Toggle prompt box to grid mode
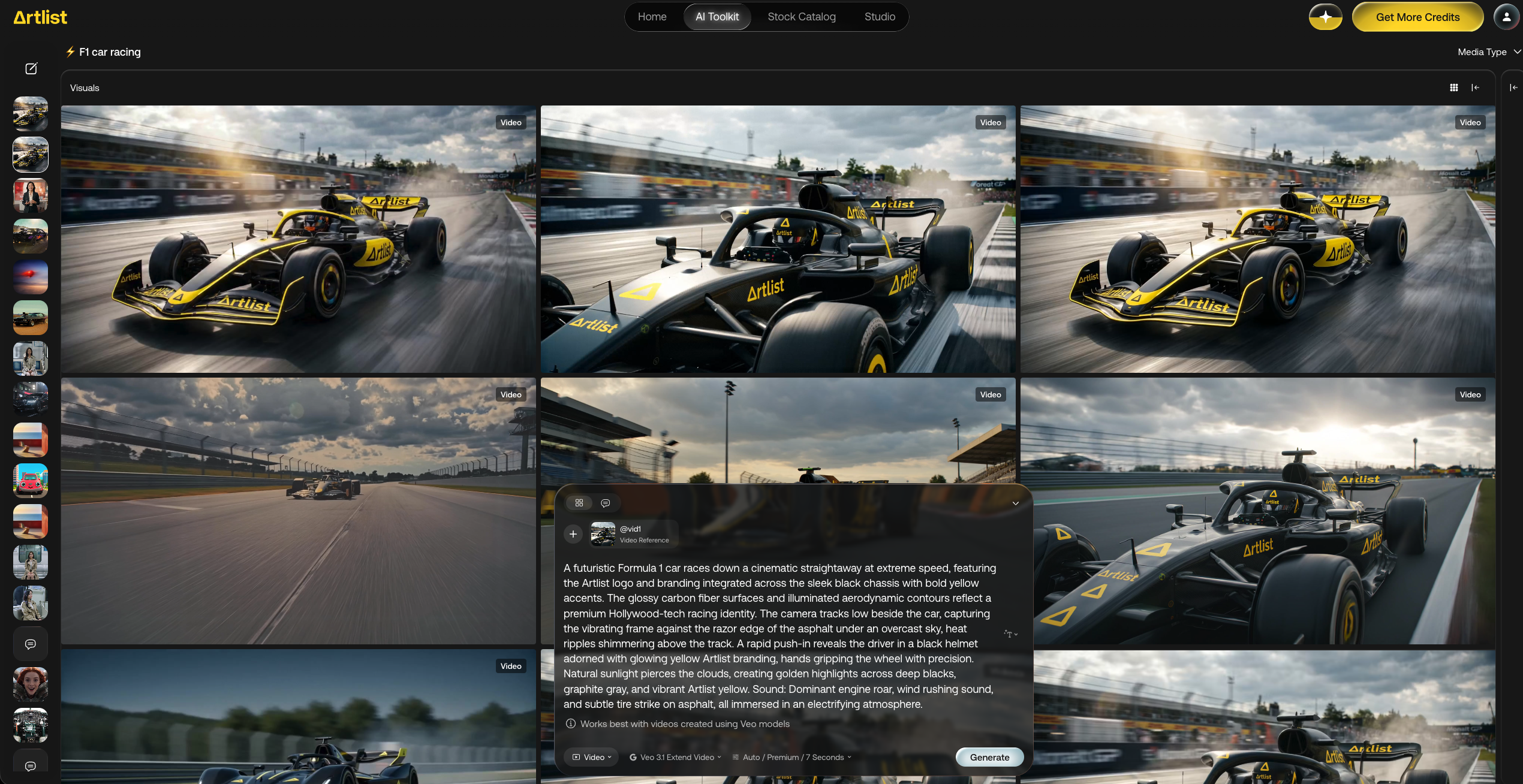 [579, 503]
